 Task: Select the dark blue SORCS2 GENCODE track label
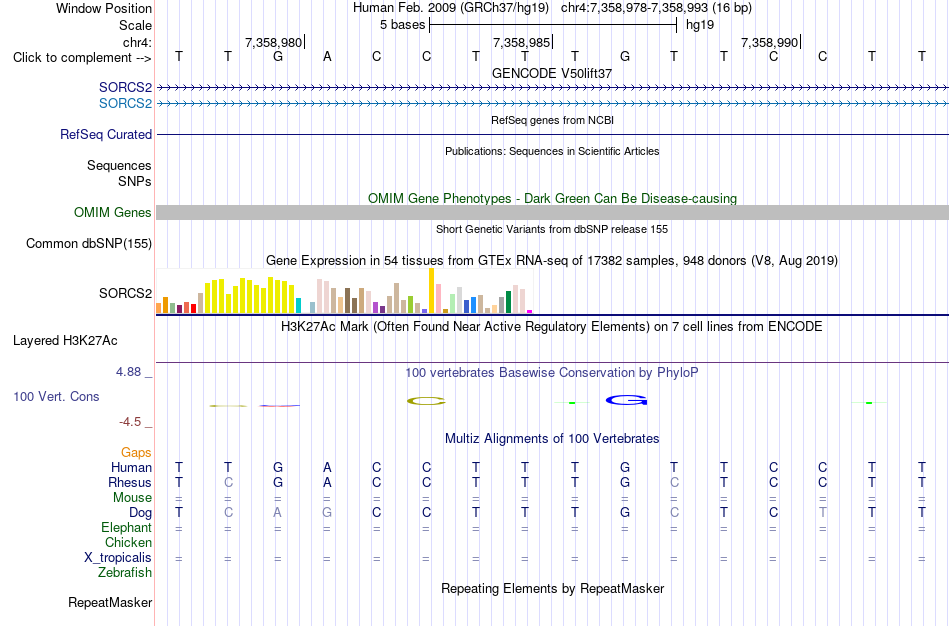pyautogui.click(x=125, y=88)
